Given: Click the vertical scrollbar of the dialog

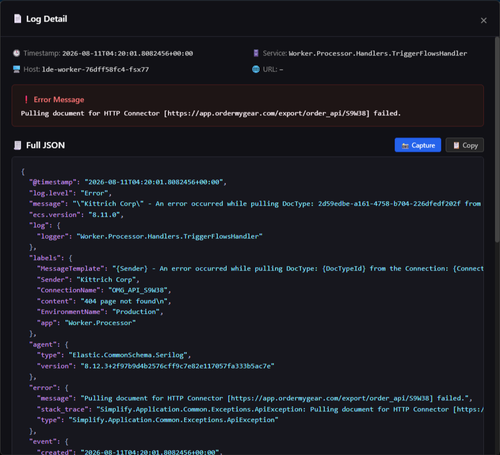Looking at the screenshot, I should 497,140.
